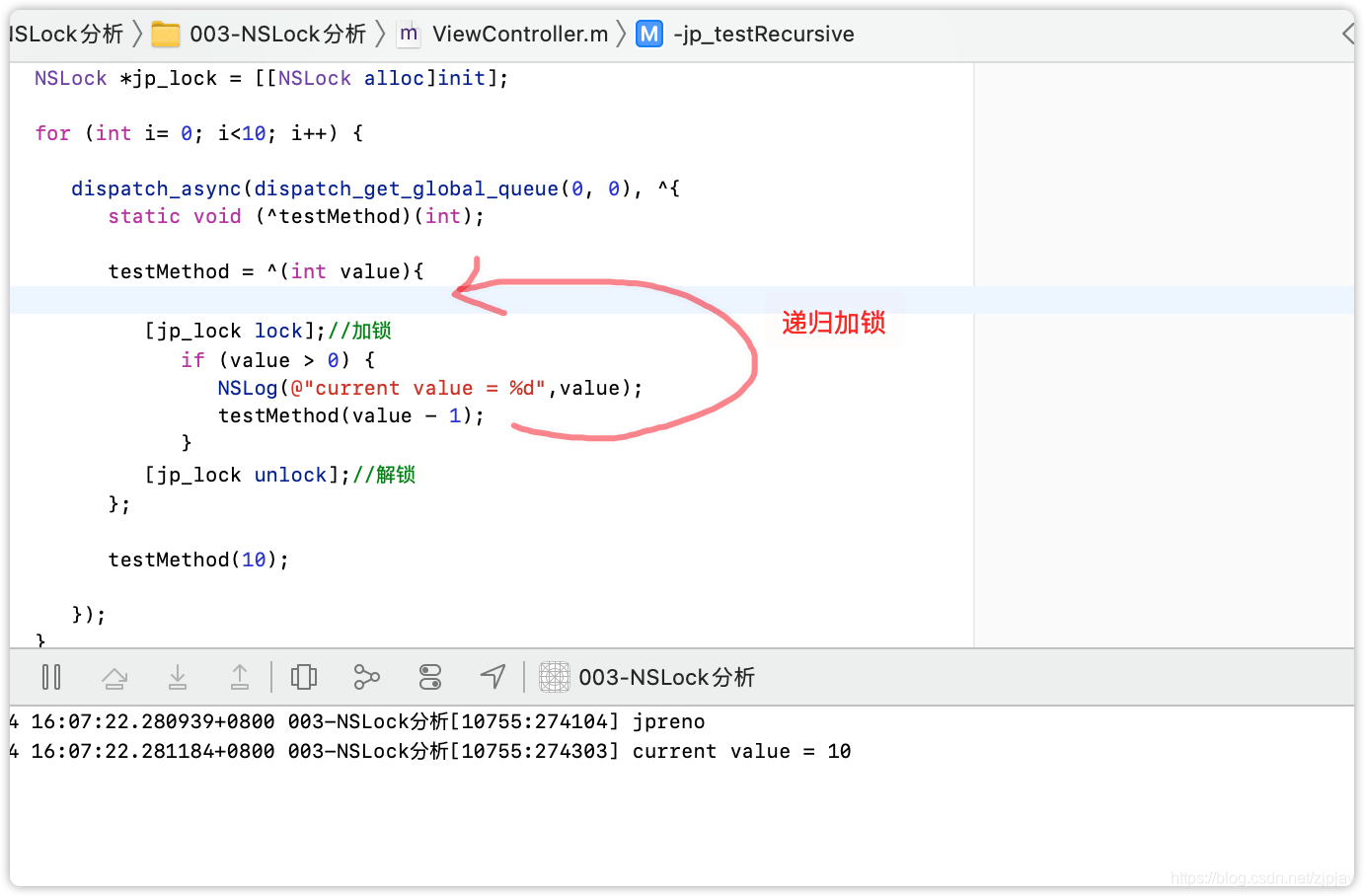Open the Environment Overrides control
1364x896 pixels.
430,677
